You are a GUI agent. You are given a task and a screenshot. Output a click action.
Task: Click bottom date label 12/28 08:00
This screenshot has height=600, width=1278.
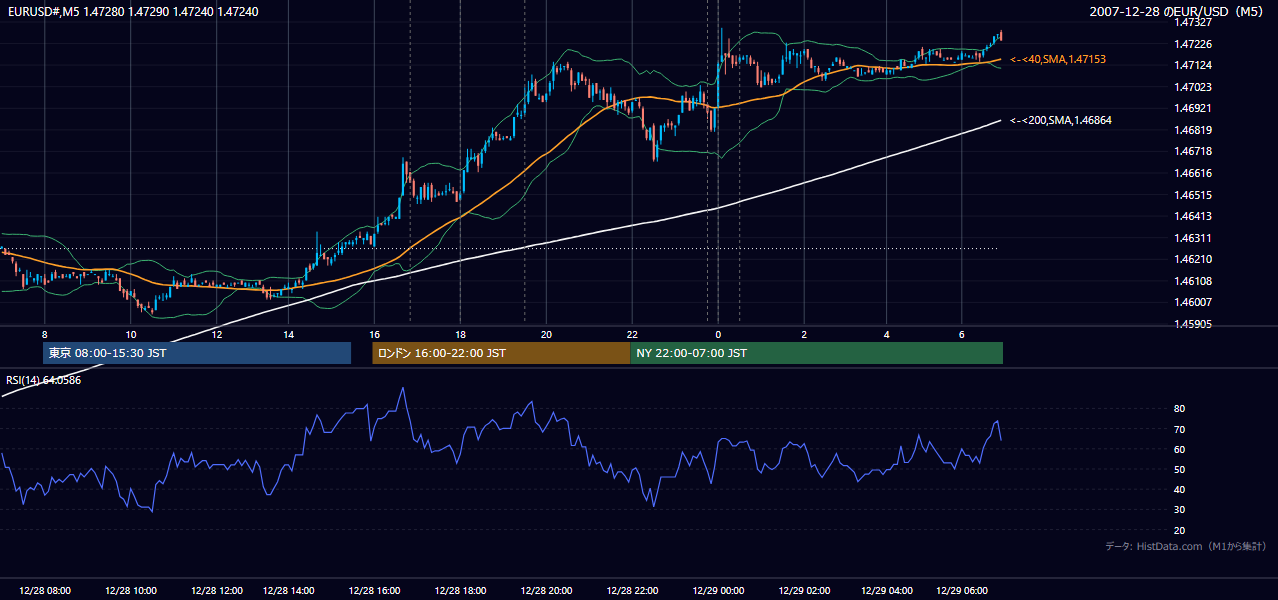point(44,590)
